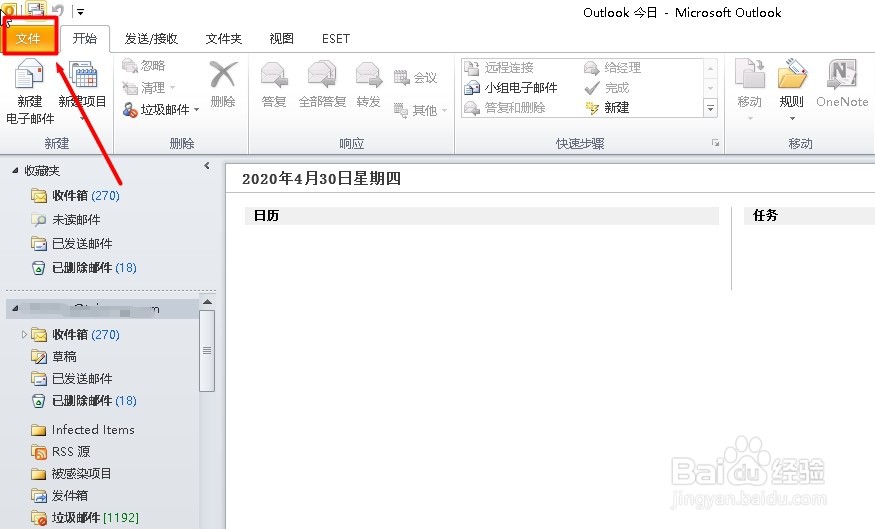The image size is (875, 529).
Task: Create a new email with 新建电子邮件
Action: point(30,91)
